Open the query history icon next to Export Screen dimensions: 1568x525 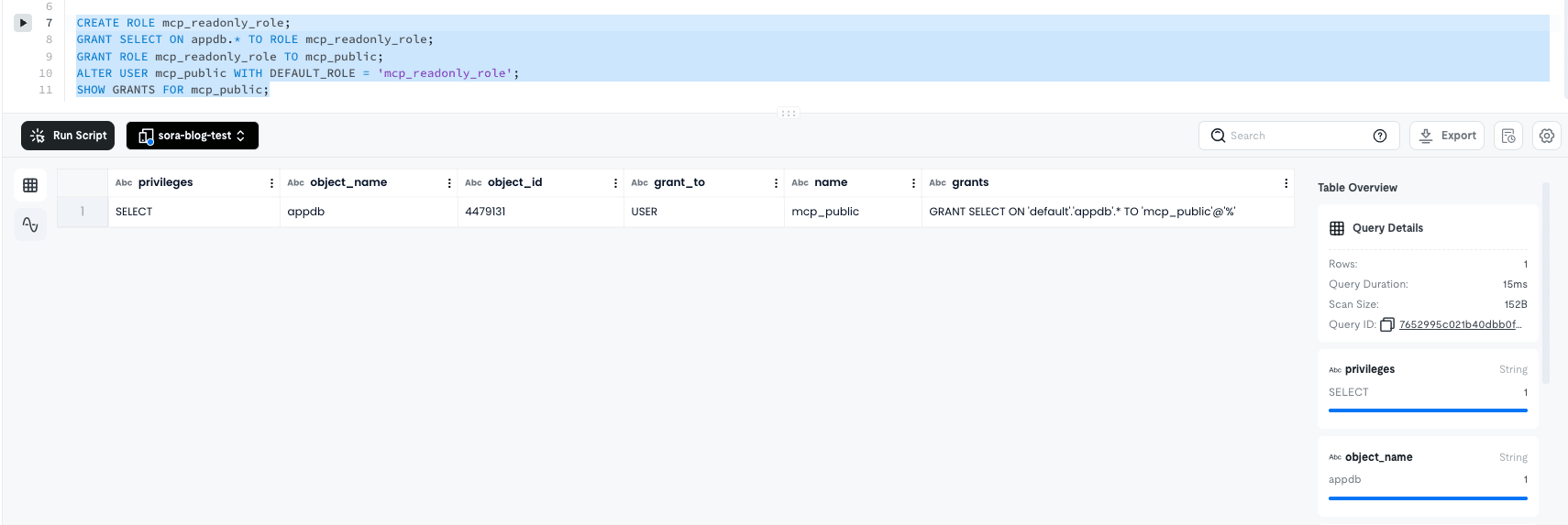pyautogui.click(x=1508, y=136)
